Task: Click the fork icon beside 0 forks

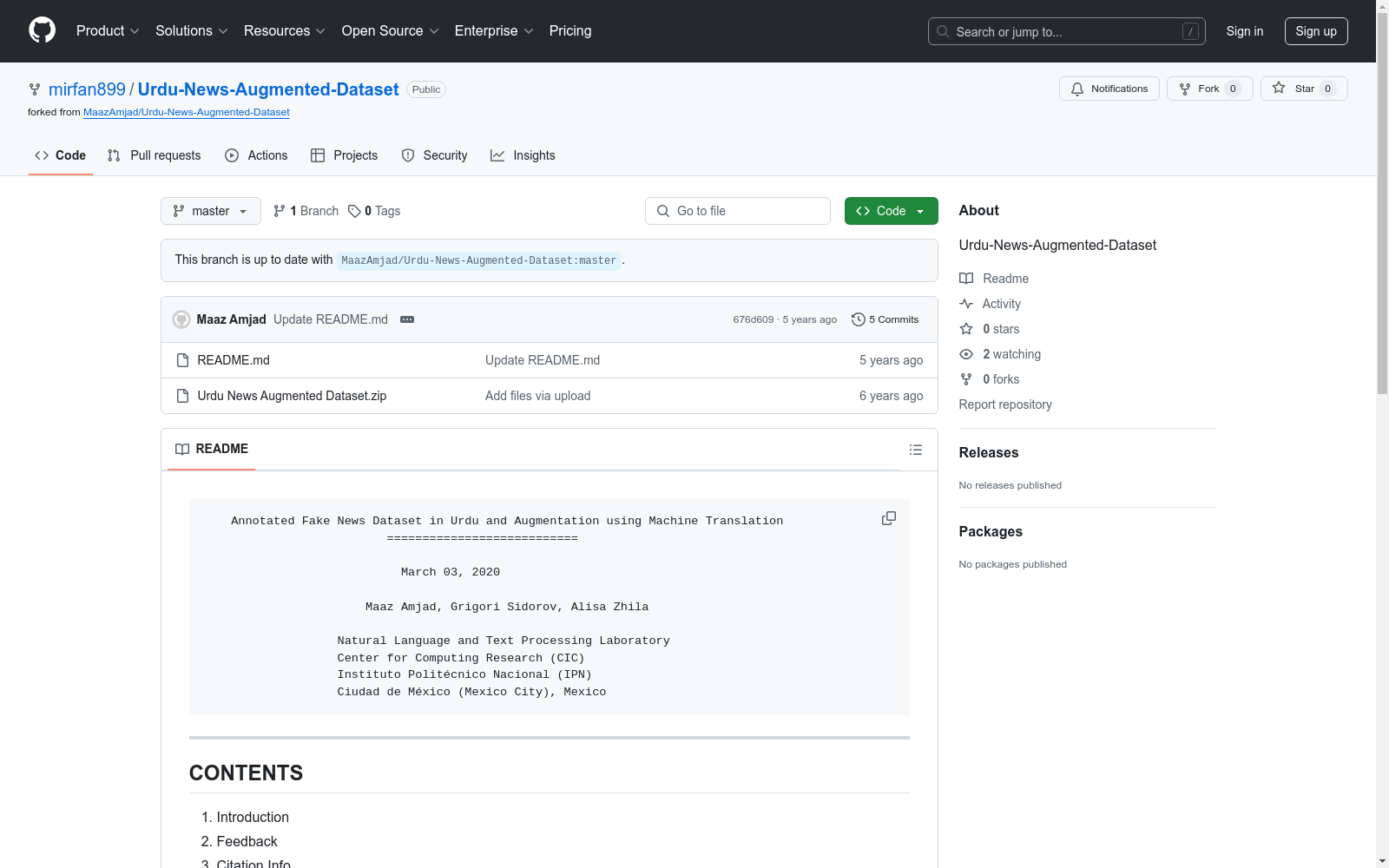Action: point(966,379)
